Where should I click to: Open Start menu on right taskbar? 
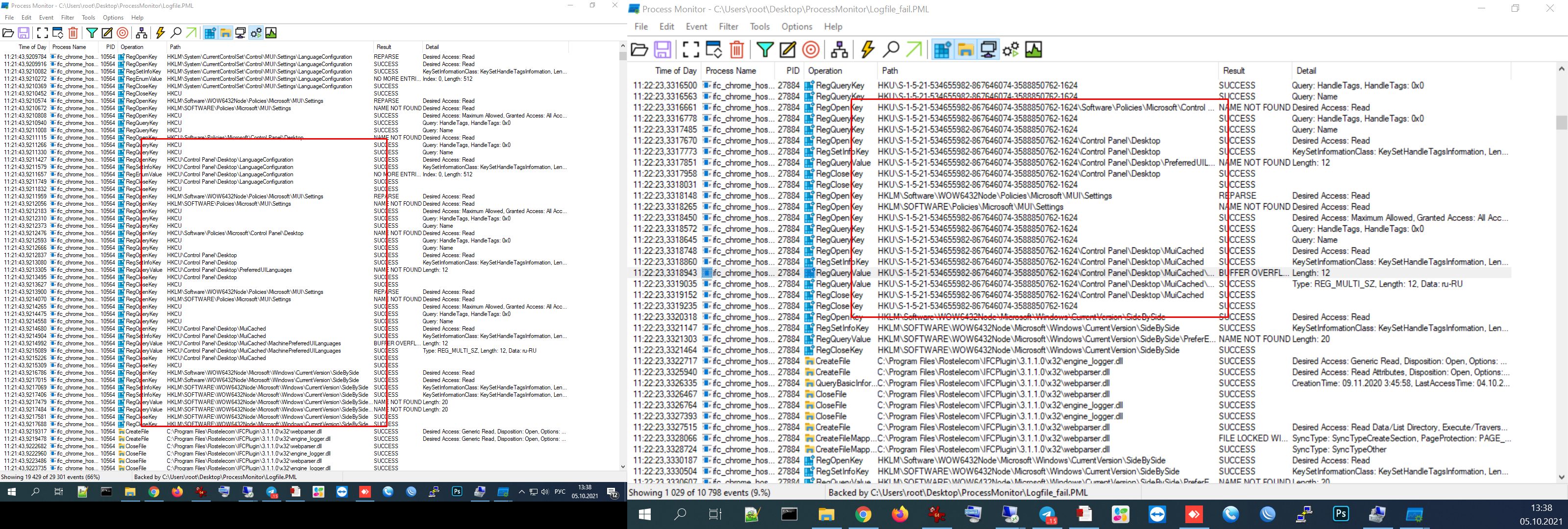point(645,514)
